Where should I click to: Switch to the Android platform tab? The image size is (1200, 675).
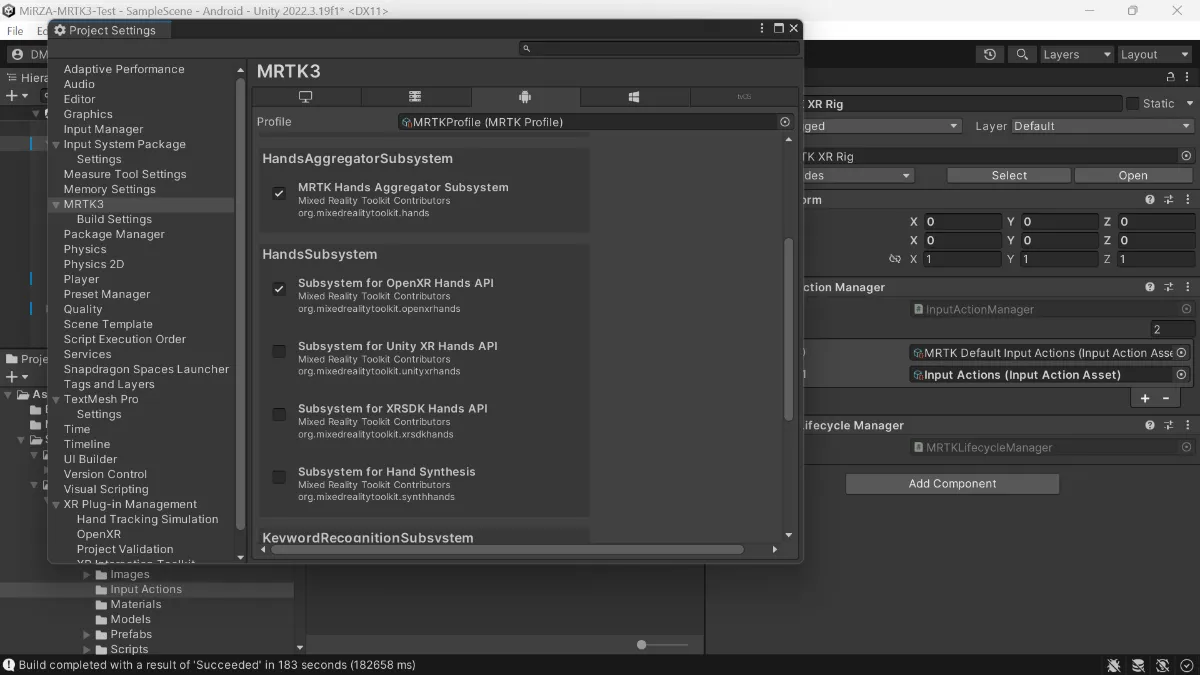[x=525, y=97]
